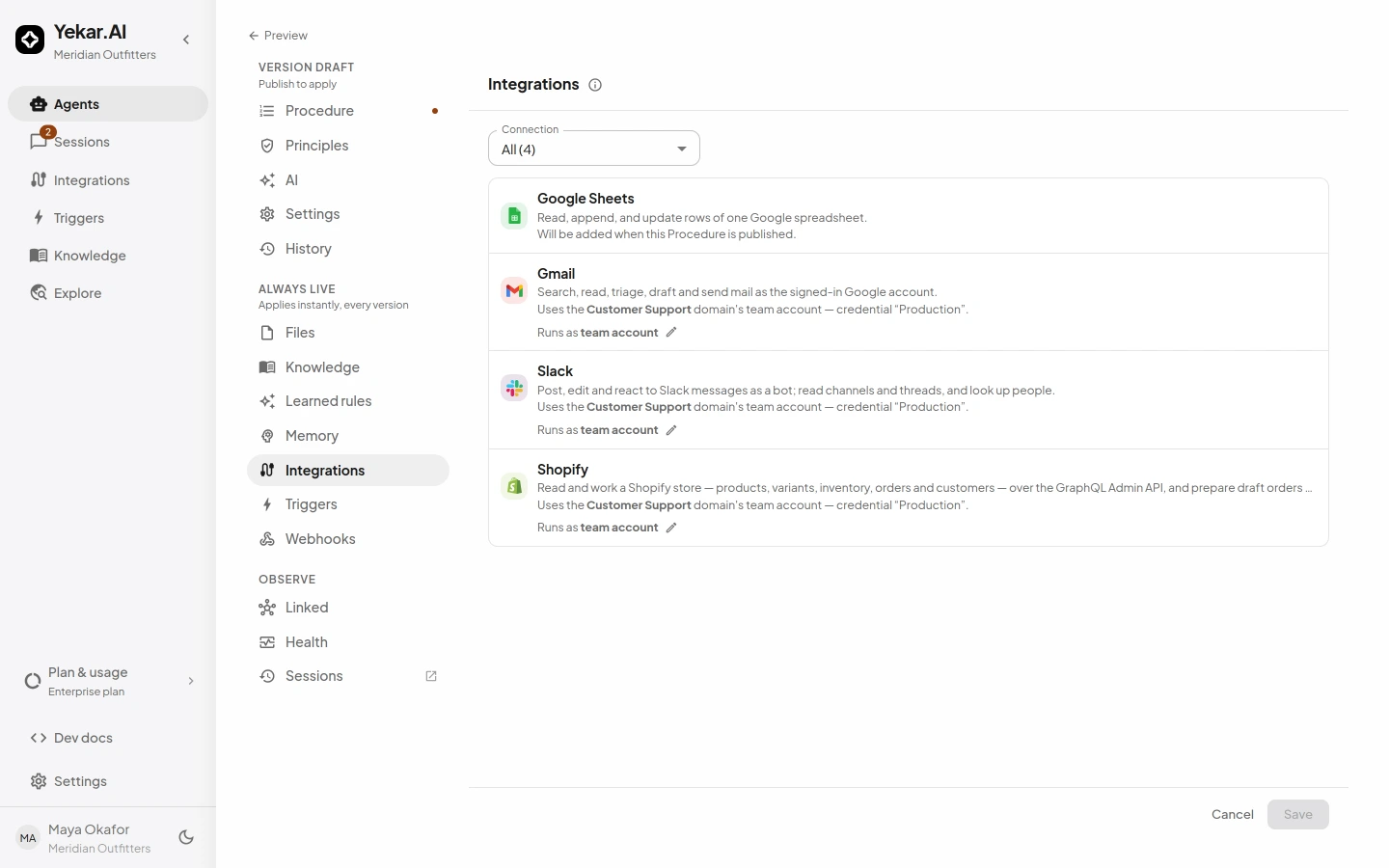This screenshot has width=1389, height=868.
Task: Select the Gmail integration title
Action: [x=556, y=274]
